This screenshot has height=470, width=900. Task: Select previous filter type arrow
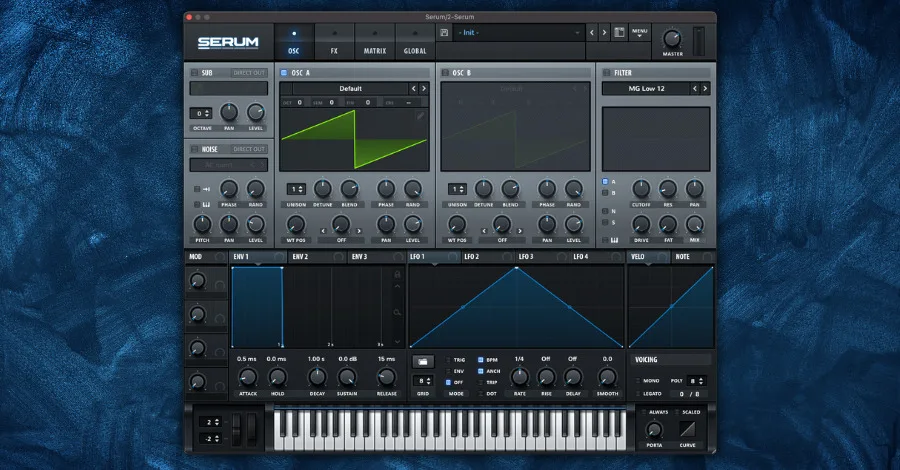[x=695, y=88]
